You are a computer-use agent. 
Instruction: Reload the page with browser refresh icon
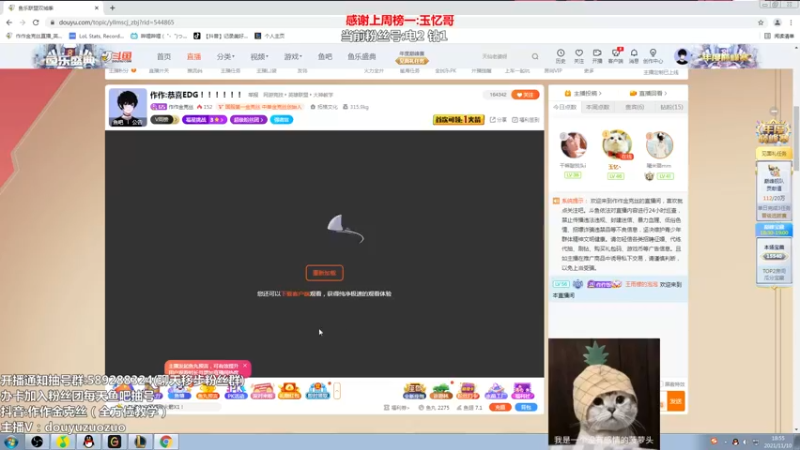coord(36,22)
